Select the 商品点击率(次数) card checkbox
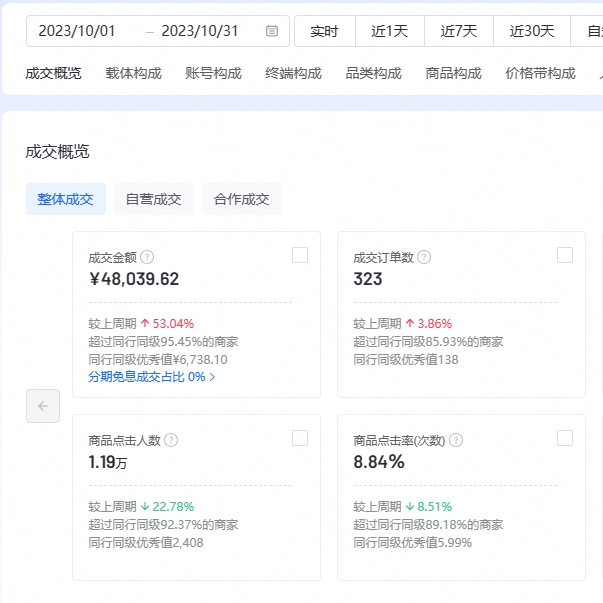Image resolution: width=603 pixels, height=603 pixels. coord(565,438)
